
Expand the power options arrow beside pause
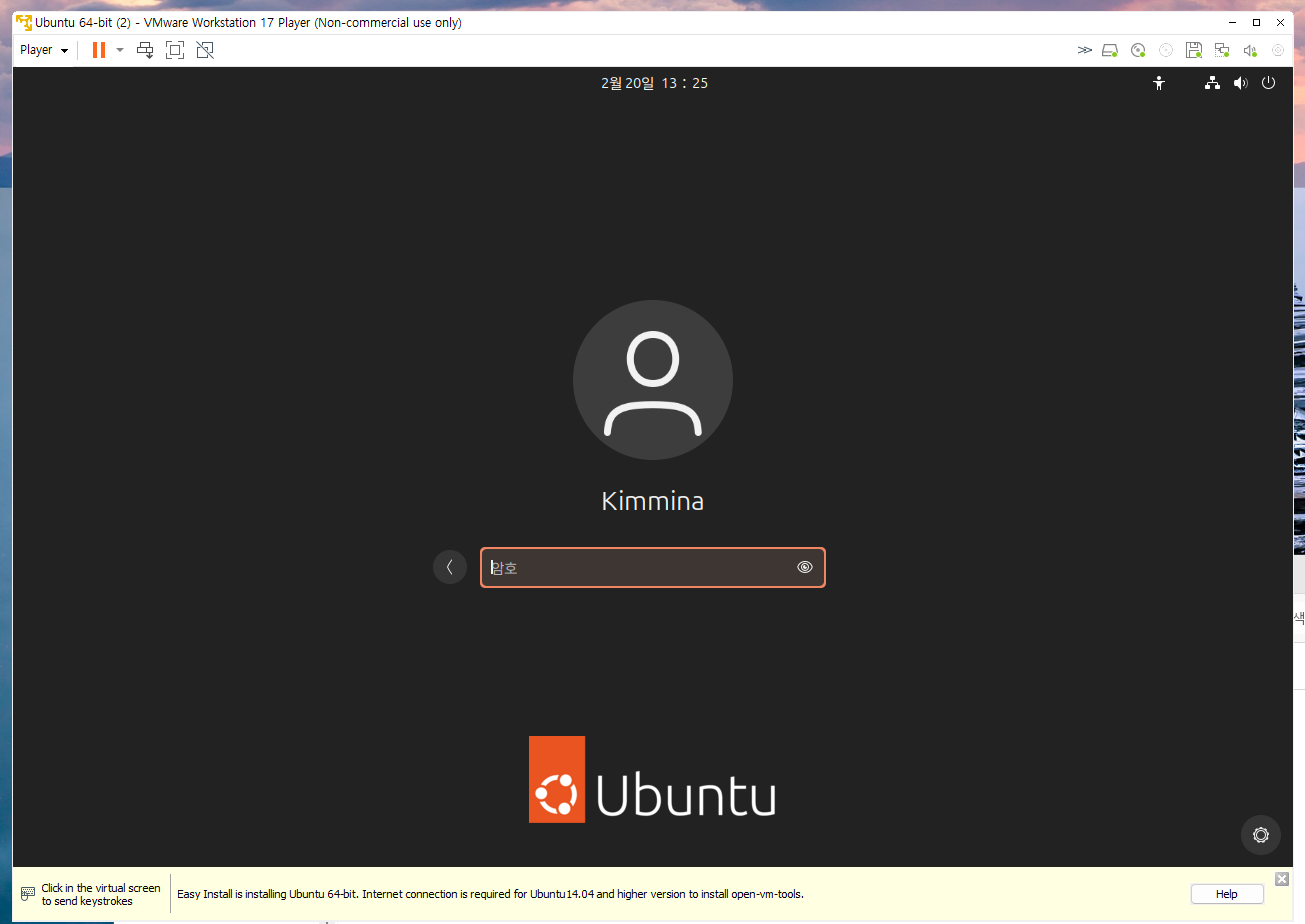(120, 50)
